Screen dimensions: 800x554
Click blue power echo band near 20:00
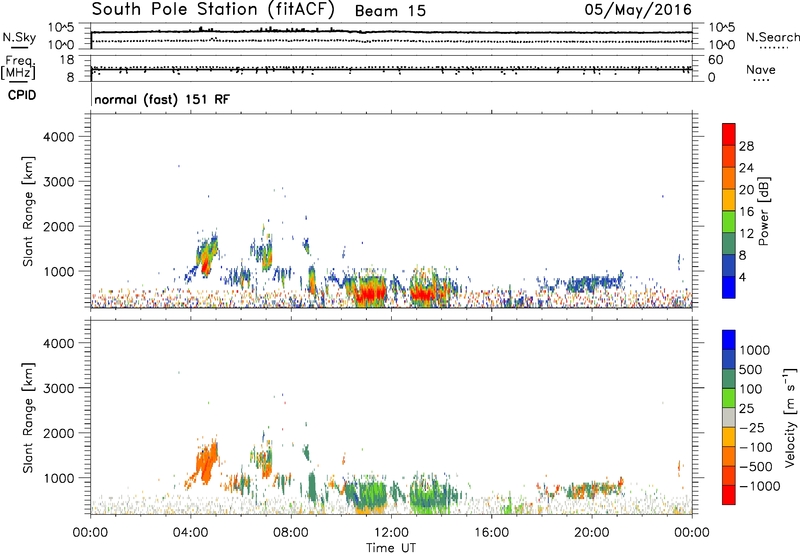(x=593, y=282)
